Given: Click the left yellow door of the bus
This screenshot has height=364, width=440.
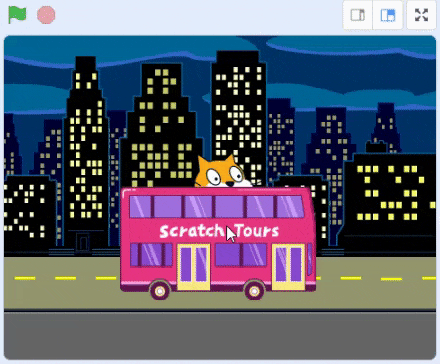Looking at the screenshot, I should coord(194,267).
